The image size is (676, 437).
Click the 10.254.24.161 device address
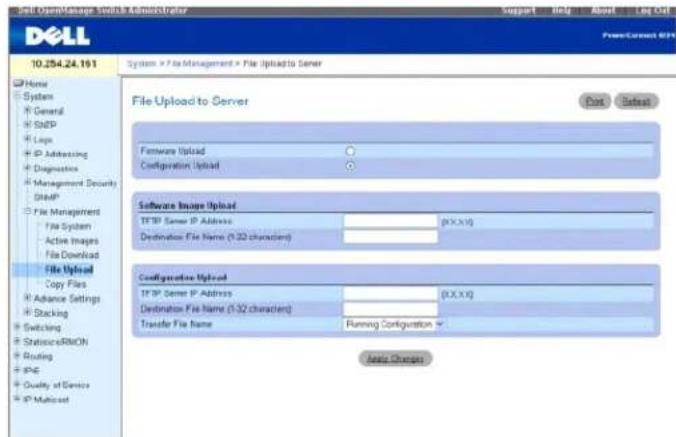(x=64, y=64)
